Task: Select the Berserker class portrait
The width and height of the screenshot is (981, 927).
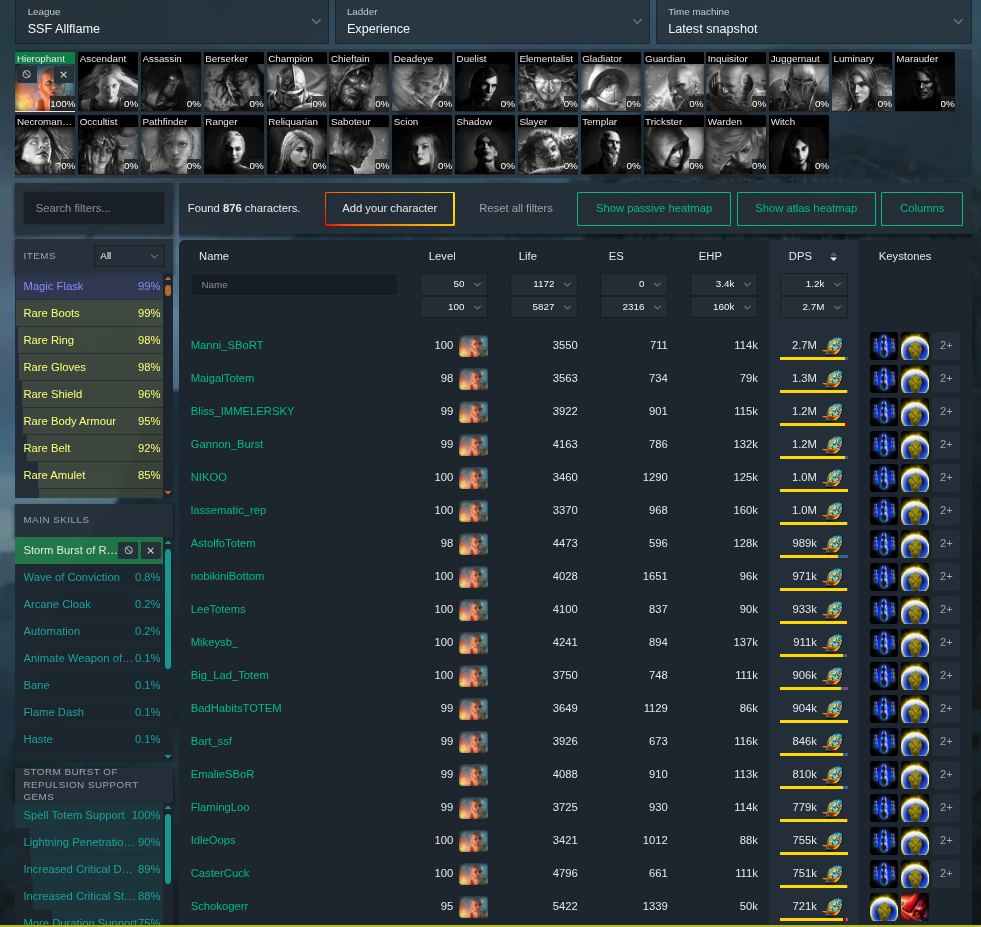Action: 234,81
